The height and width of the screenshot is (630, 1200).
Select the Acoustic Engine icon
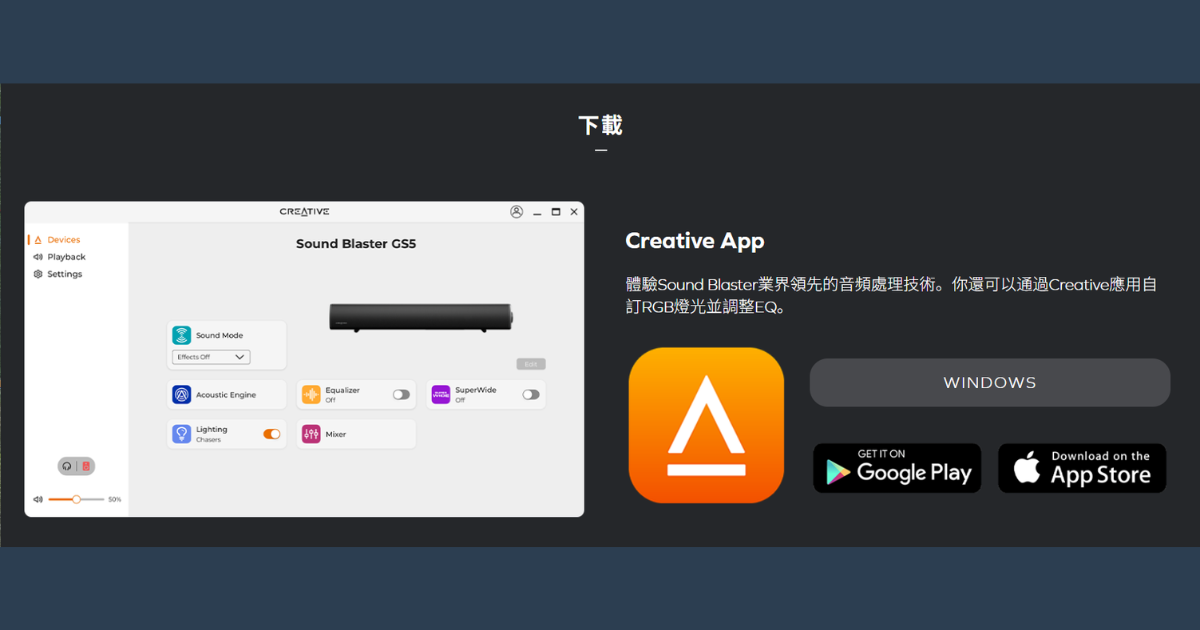(x=181, y=394)
